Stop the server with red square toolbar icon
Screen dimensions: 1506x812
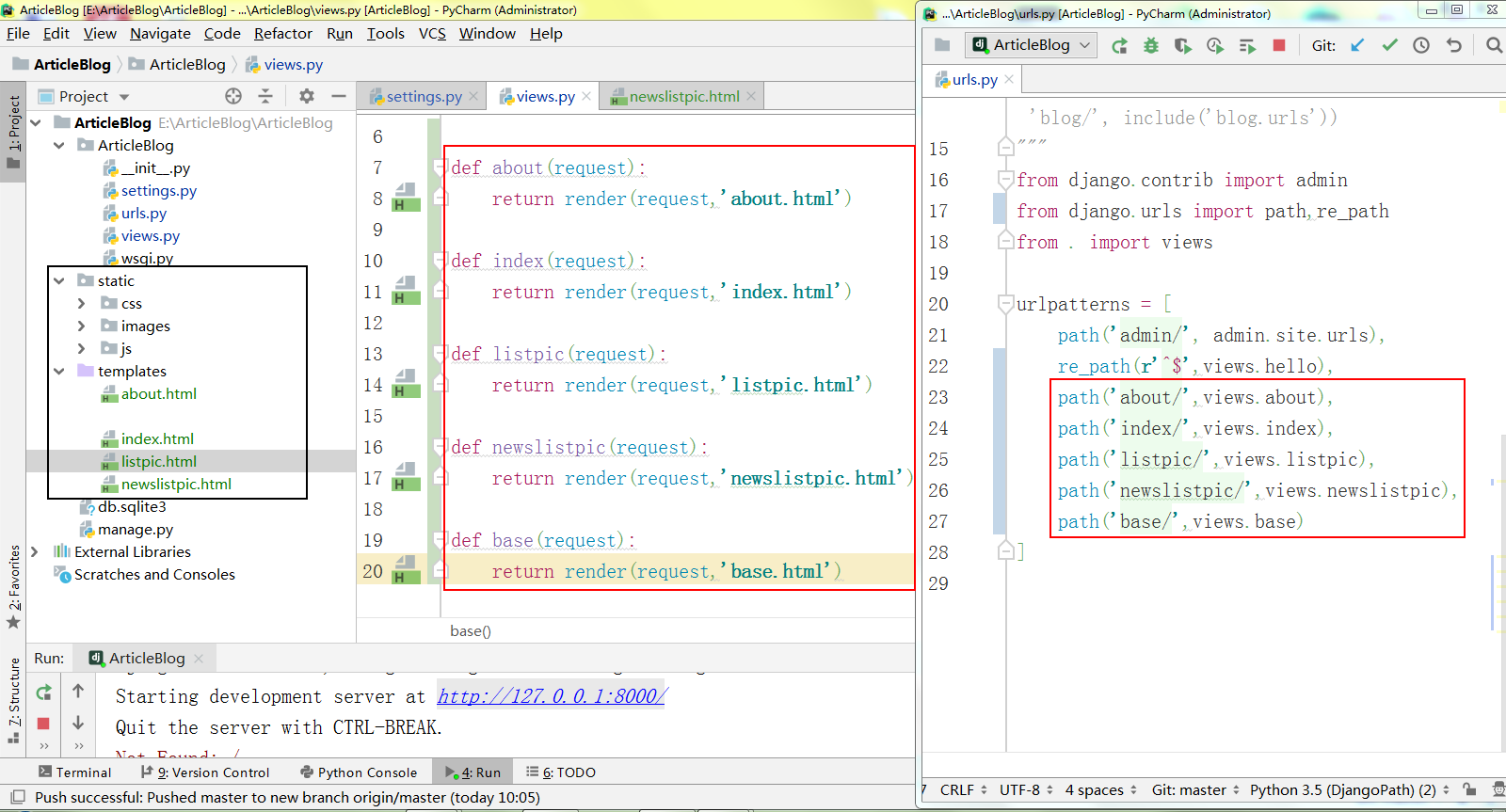pyautogui.click(x=1278, y=45)
